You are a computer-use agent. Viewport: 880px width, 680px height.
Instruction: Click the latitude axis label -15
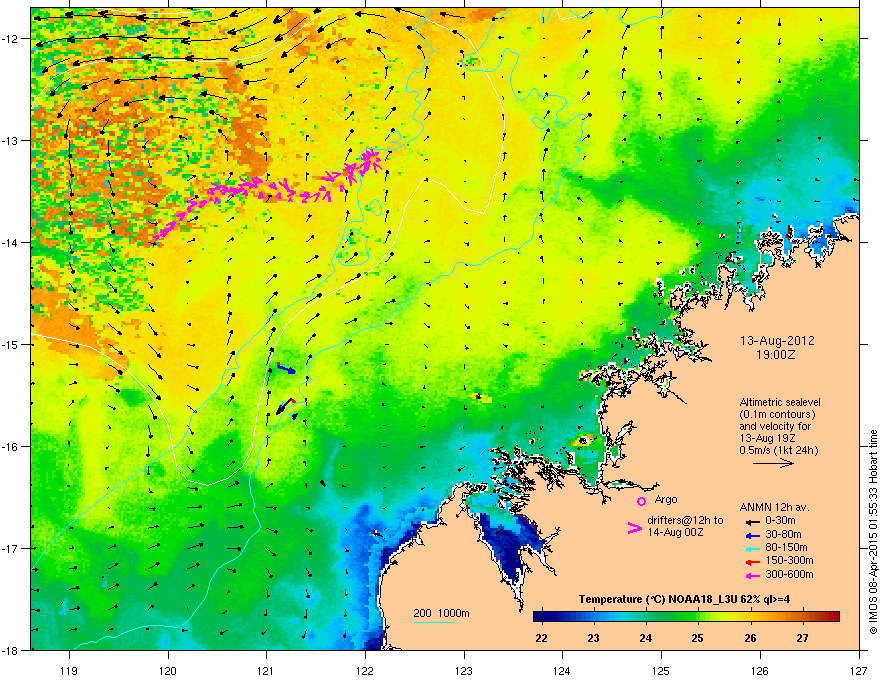tap(10, 344)
